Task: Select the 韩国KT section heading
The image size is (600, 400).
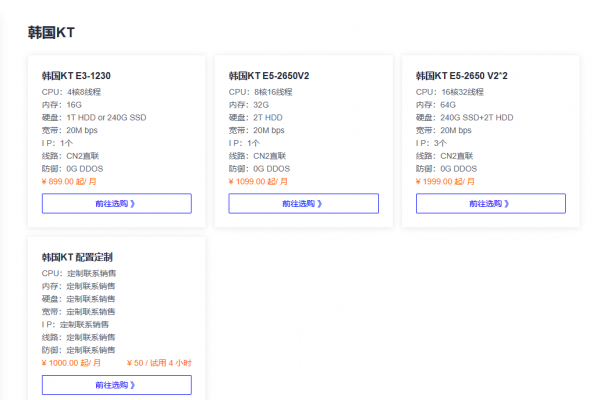Action: pyautogui.click(x=51, y=33)
